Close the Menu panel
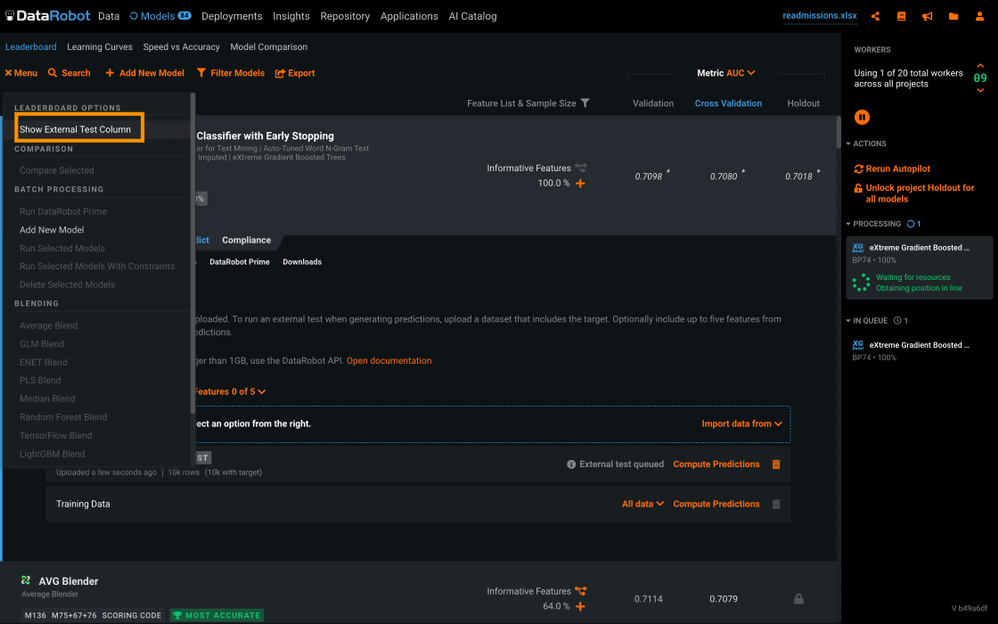The height and width of the screenshot is (624, 998). pos(21,73)
